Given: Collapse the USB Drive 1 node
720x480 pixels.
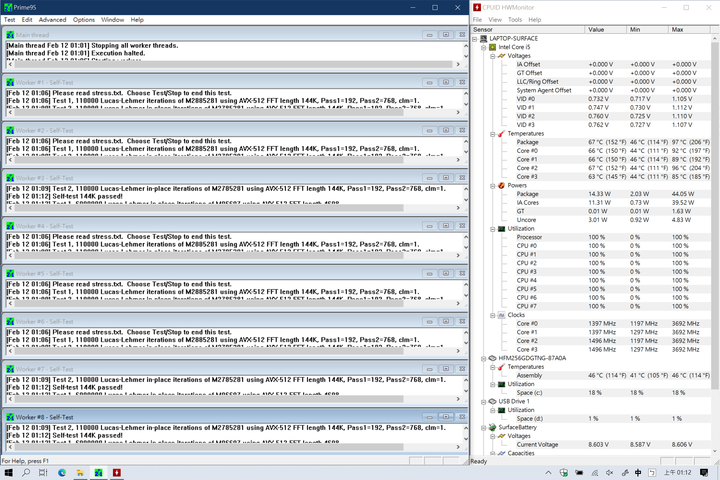Looking at the screenshot, I should pos(484,401).
